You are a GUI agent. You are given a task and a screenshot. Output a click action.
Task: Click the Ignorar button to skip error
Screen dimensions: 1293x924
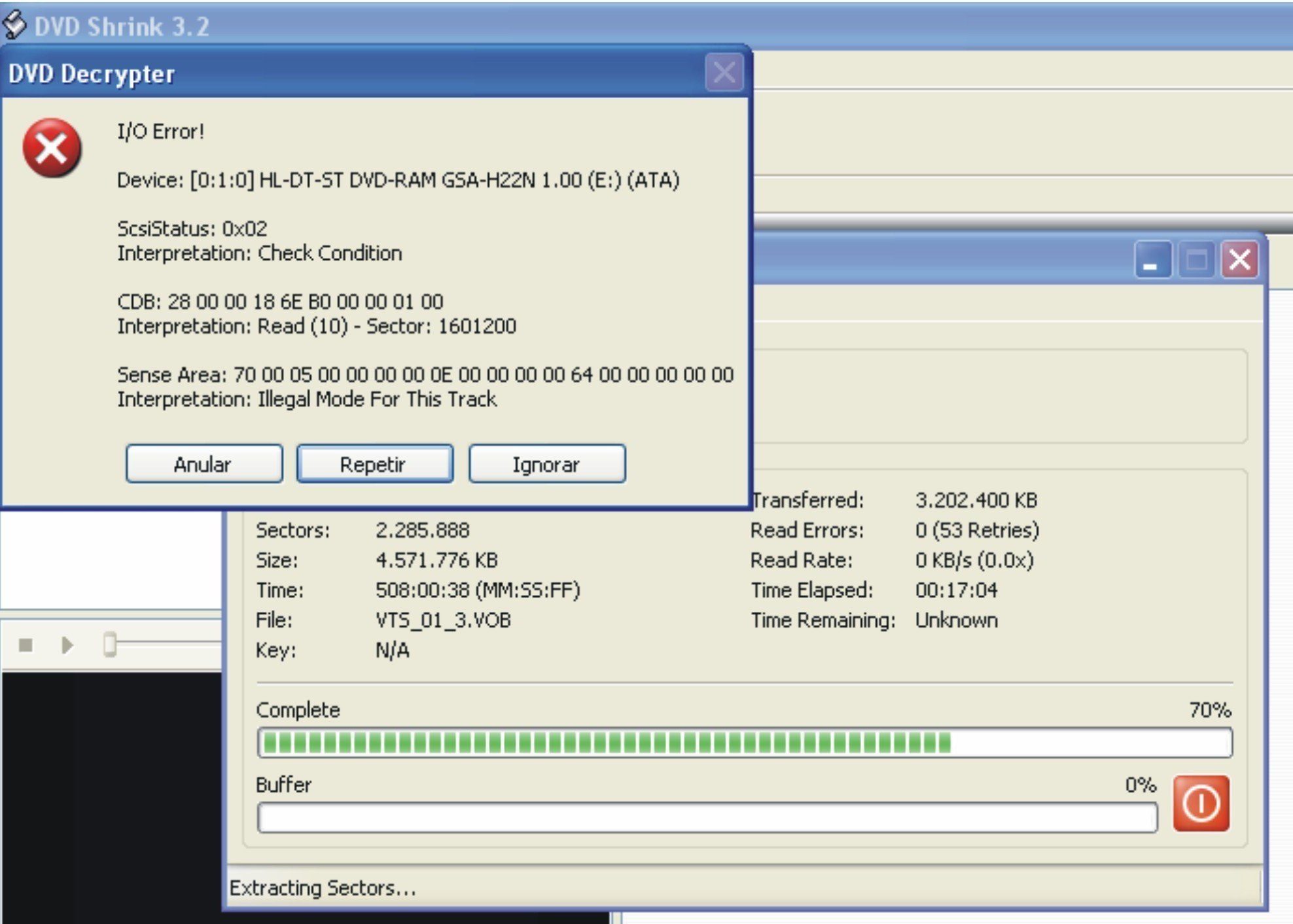click(547, 464)
